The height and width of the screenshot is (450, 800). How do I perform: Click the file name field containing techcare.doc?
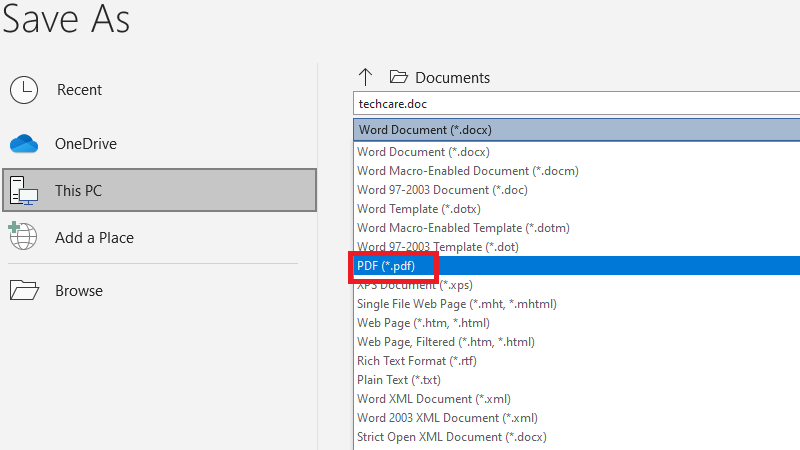pyautogui.click(x=575, y=103)
